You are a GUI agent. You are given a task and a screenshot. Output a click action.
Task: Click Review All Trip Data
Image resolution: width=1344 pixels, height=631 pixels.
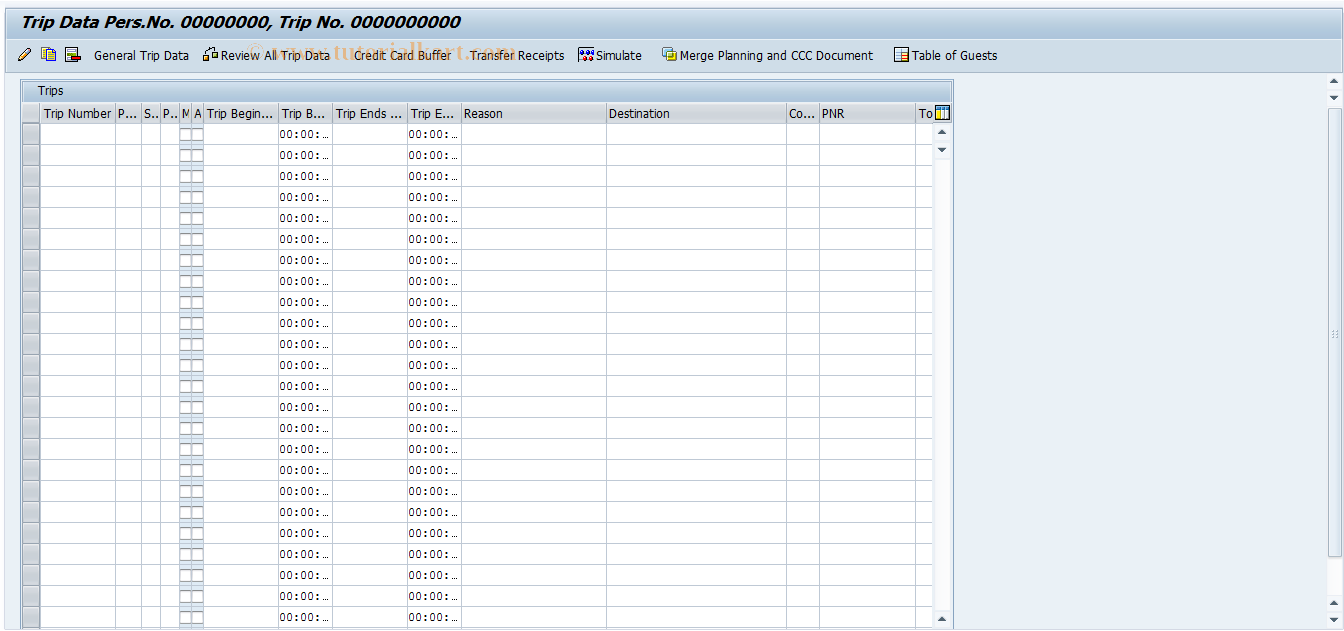point(266,55)
